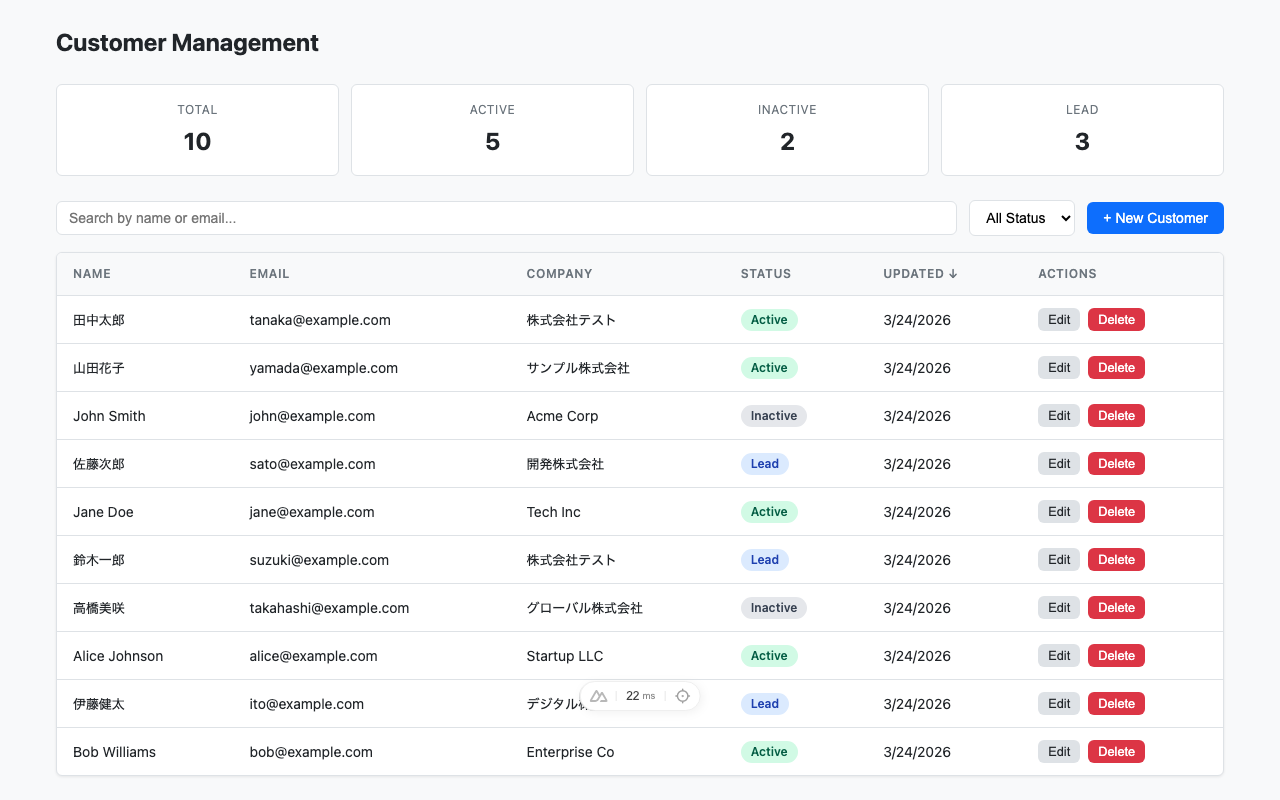The image size is (1280, 800).
Task: Open Nuxt DevTools via the mountain logo
Action: (599, 696)
